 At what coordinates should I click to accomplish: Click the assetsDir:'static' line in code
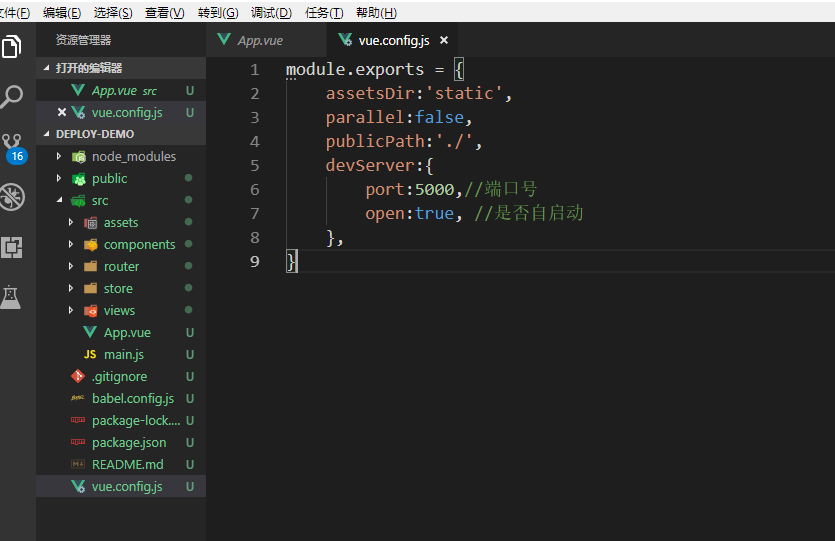tap(419, 94)
